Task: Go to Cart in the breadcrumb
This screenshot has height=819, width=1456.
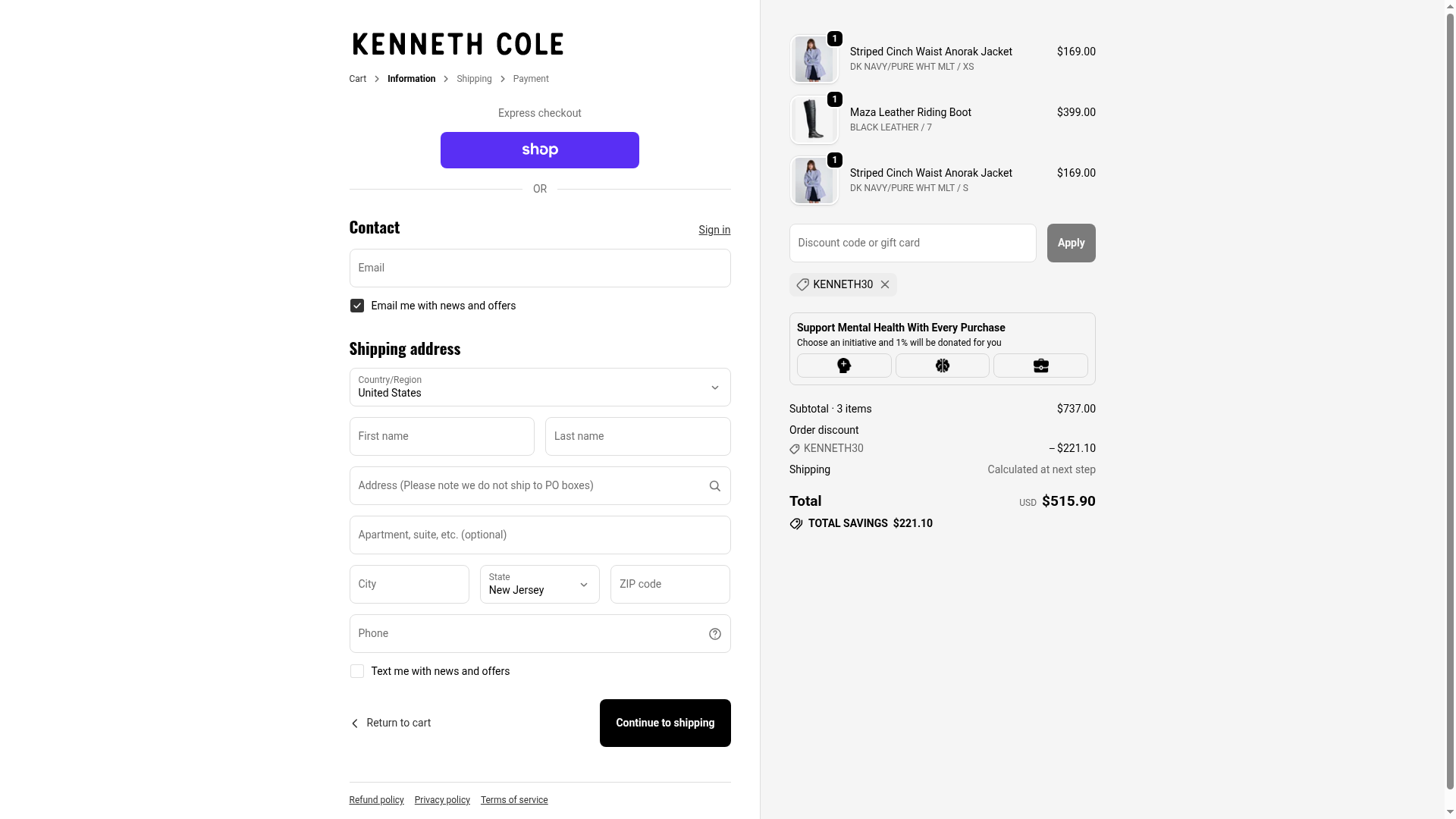Action: pos(357,79)
